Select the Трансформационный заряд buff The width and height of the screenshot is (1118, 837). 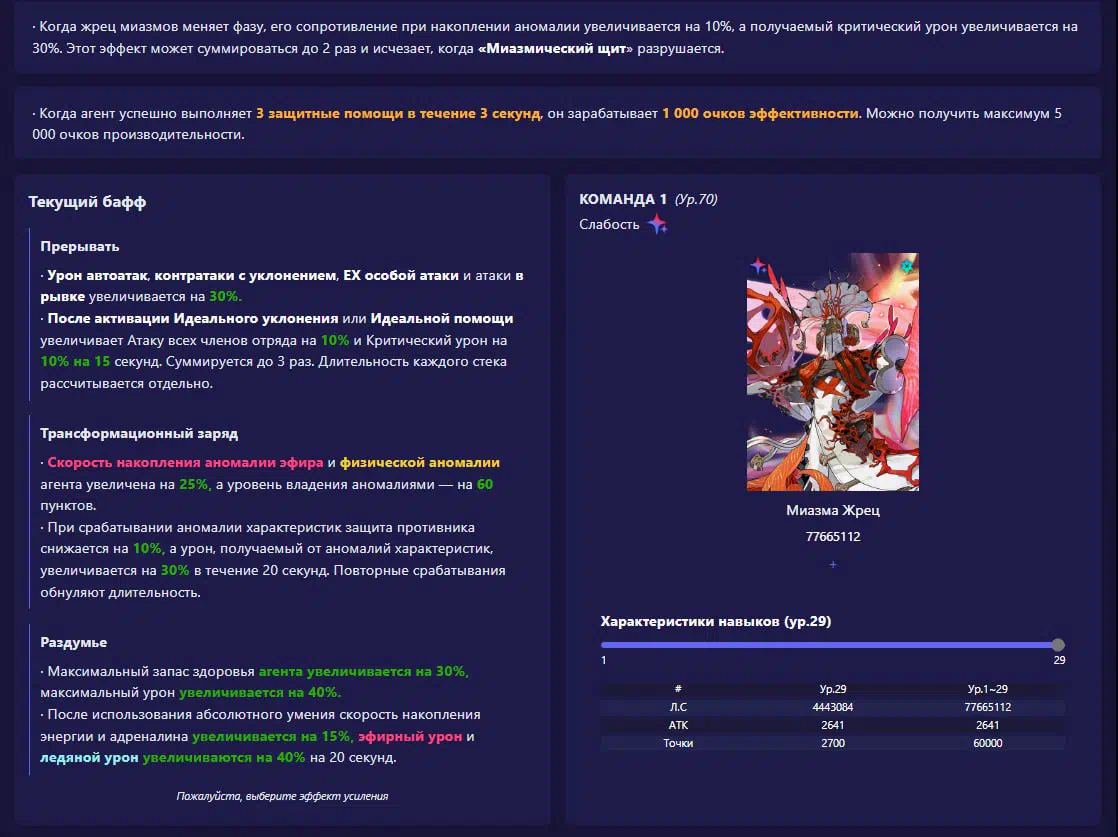point(283,512)
